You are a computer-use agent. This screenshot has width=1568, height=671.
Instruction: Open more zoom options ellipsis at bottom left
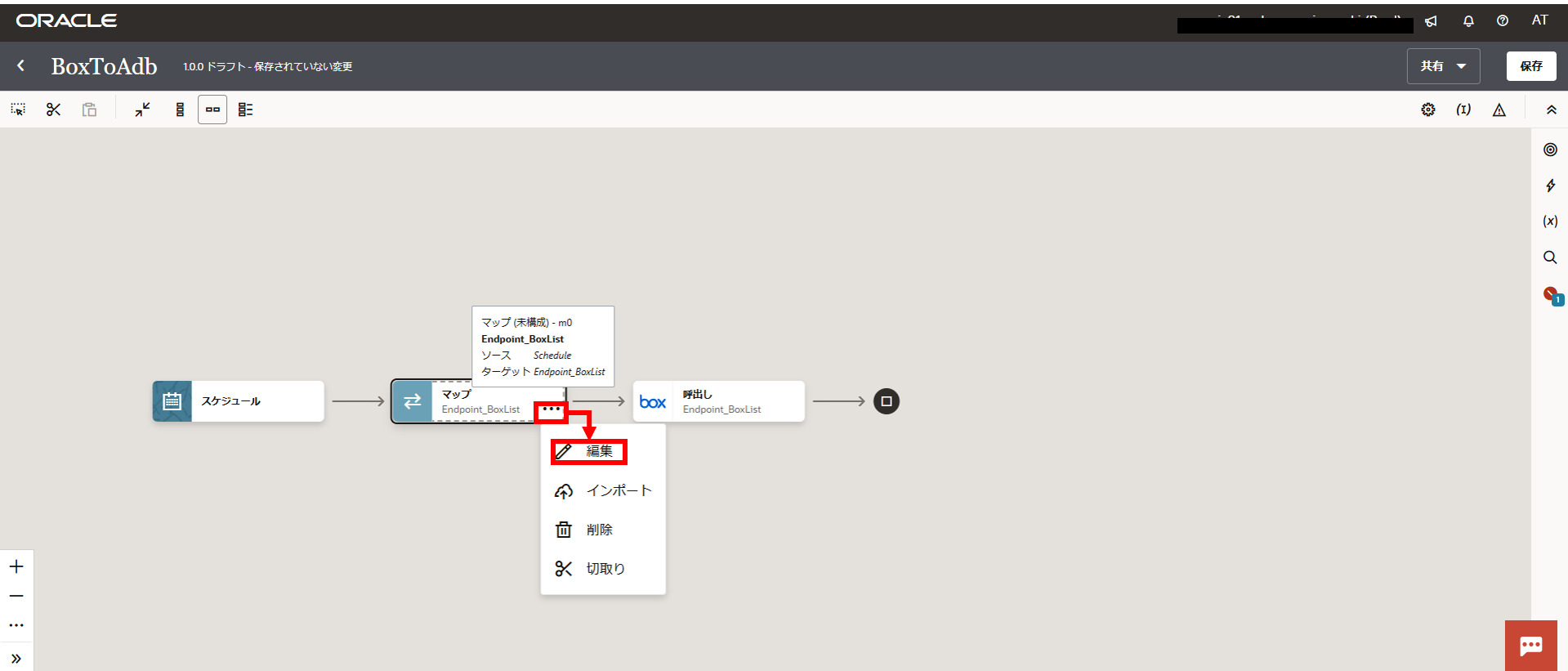[x=16, y=625]
